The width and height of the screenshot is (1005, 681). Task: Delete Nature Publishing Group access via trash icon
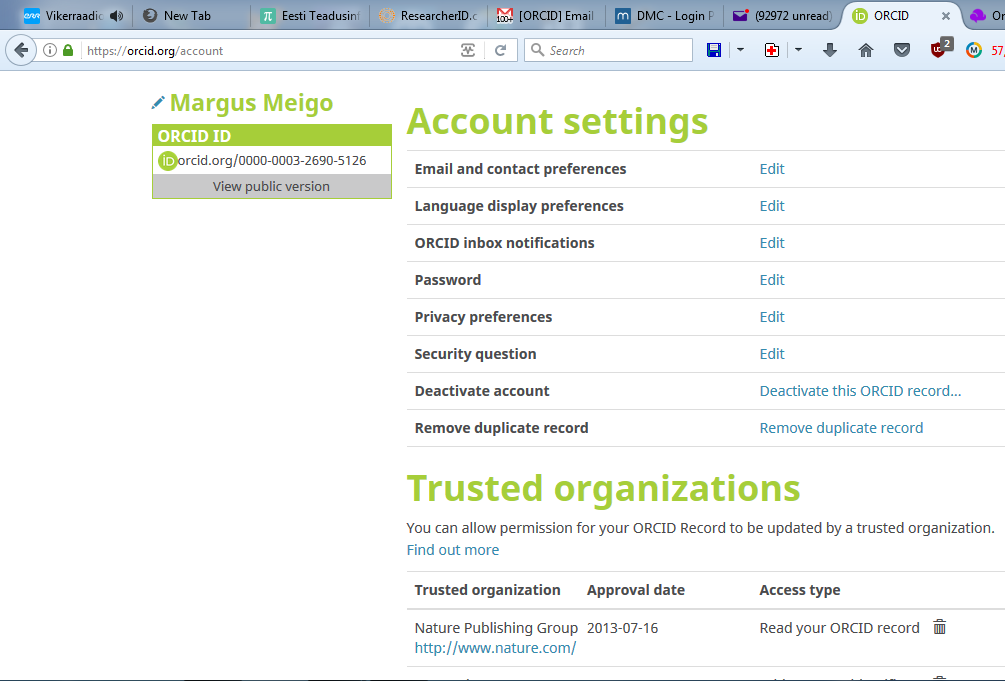click(x=940, y=626)
